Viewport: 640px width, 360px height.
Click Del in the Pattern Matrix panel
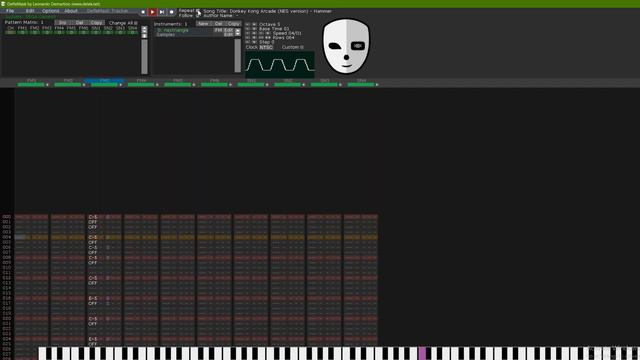coord(80,23)
